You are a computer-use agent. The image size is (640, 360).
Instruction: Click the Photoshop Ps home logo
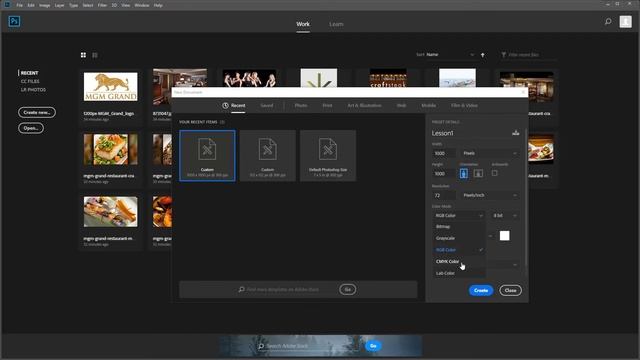(14, 21)
